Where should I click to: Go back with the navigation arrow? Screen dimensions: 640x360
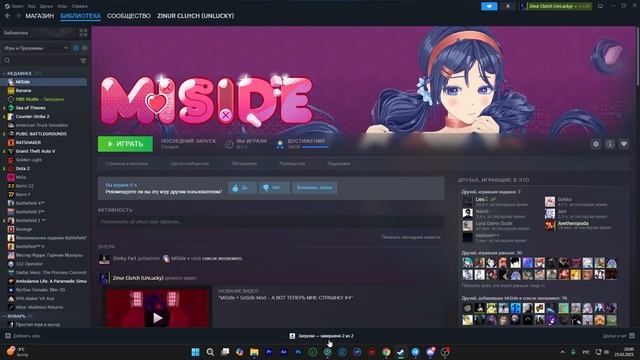[8, 16]
